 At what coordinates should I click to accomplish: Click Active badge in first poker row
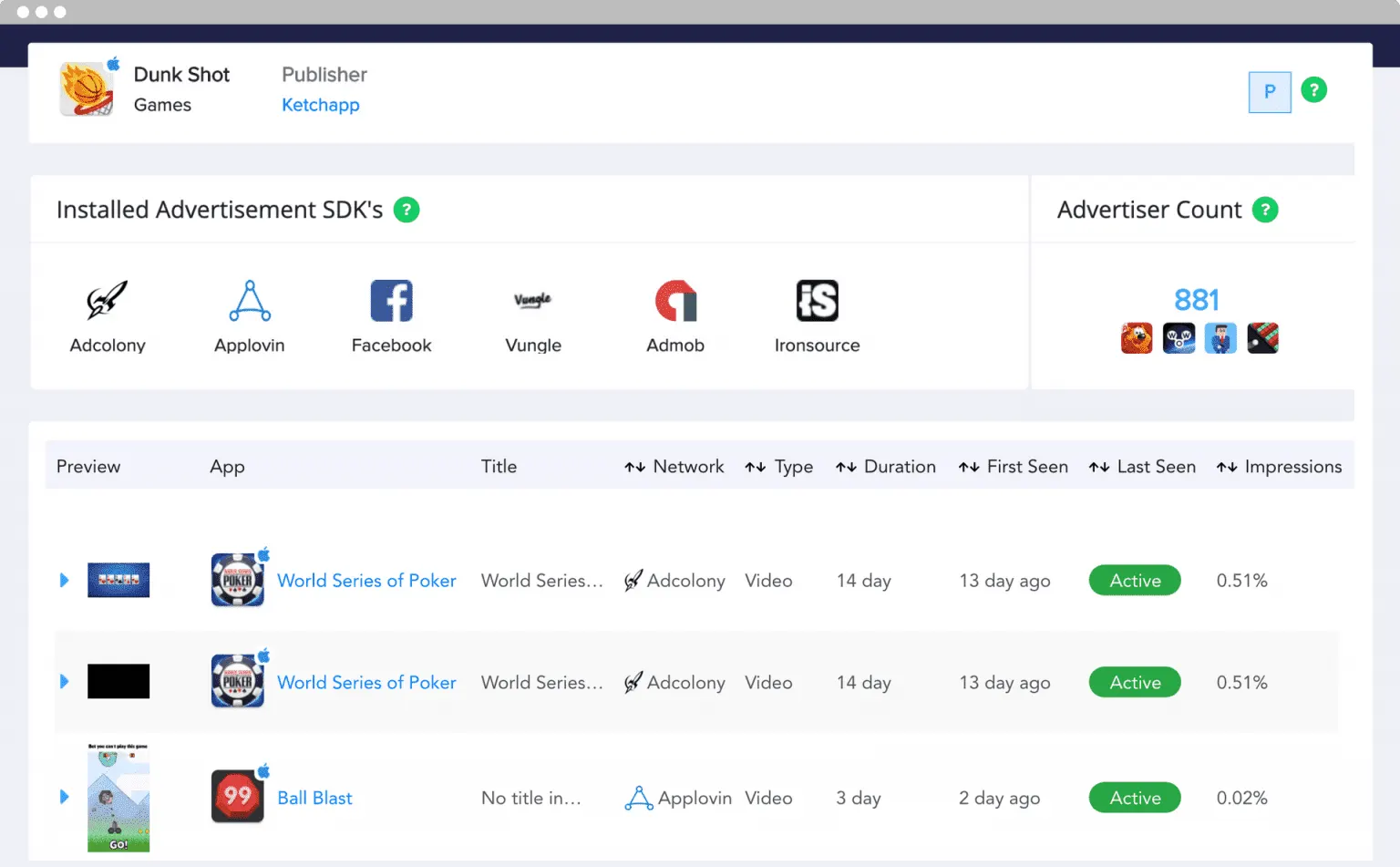coord(1135,581)
